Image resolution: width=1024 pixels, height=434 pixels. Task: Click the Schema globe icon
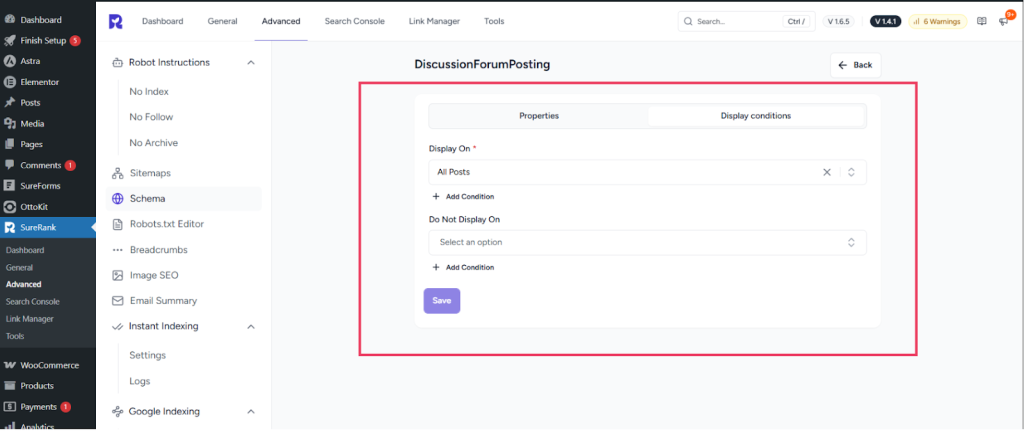coord(118,199)
